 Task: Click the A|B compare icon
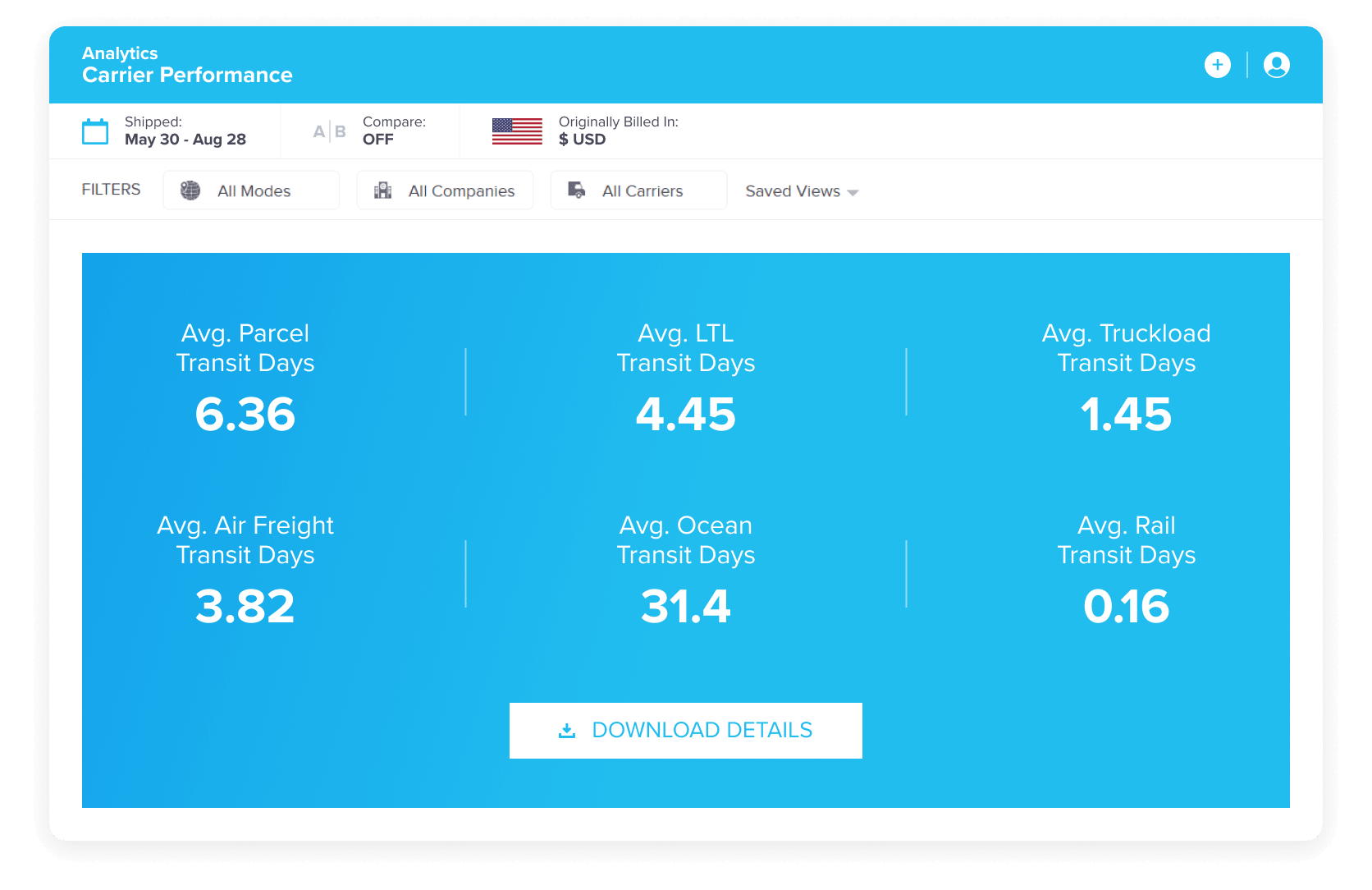(x=330, y=131)
